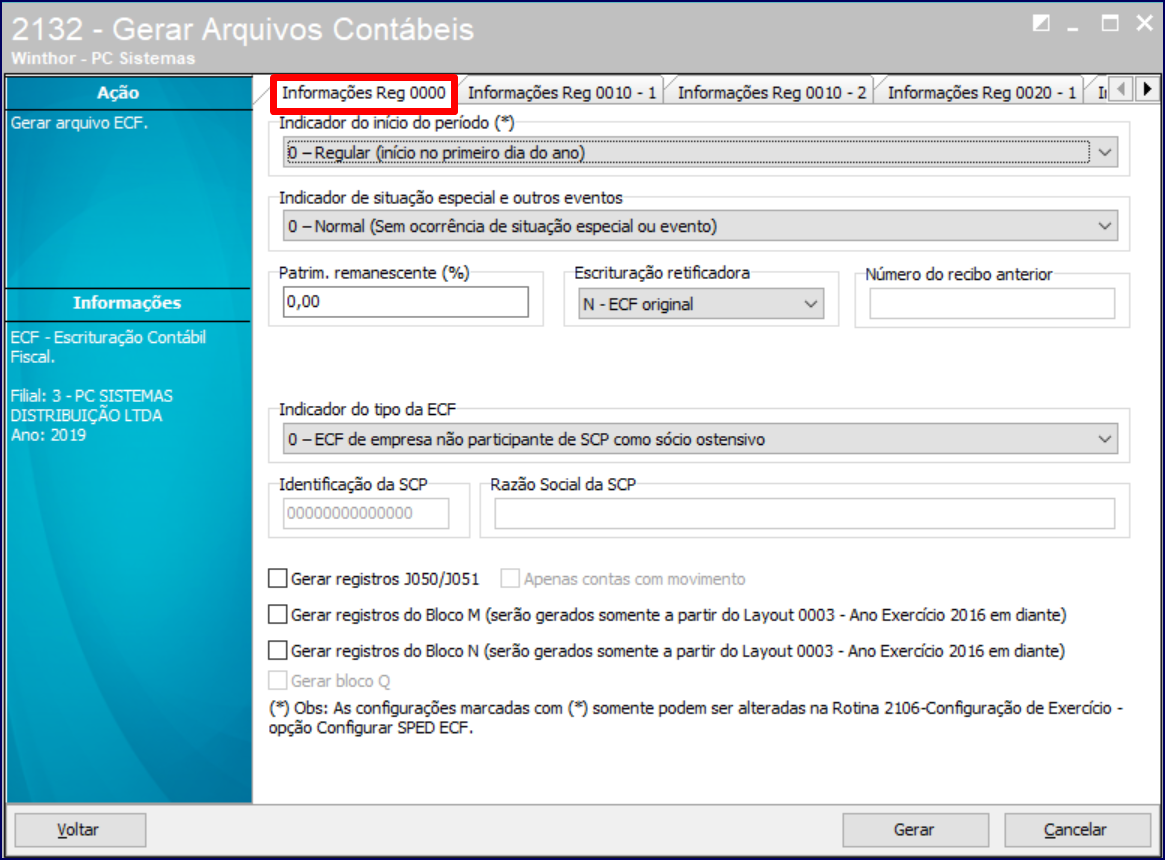Click the Patrim. remanescente (%) field
The height and width of the screenshot is (860, 1165).
(x=406, y=302)
